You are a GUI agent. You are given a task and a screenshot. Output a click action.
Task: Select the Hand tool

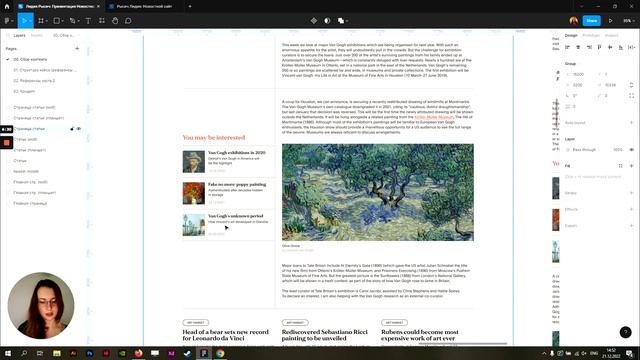click(x=115, y=21)
